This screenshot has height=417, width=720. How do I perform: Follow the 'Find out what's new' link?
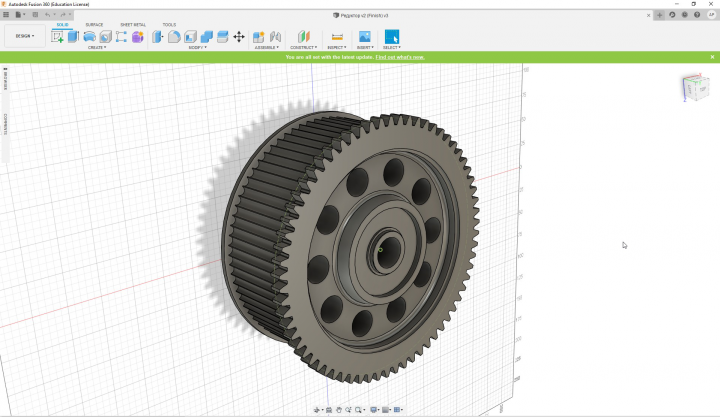399,57
